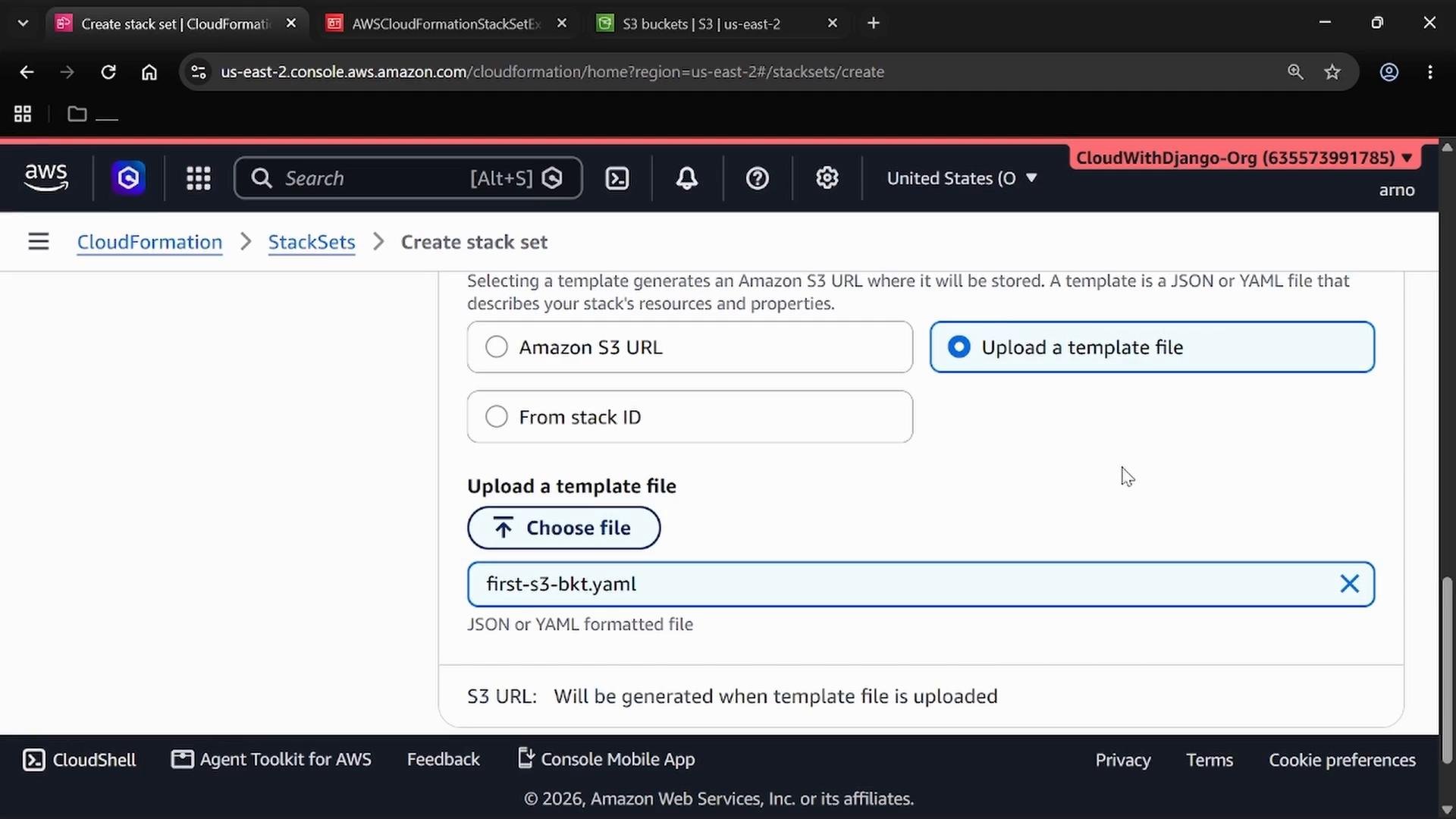1456x819 pixels.
Task: Open Agent Toolkit for AWS in footer
Action: (x=271, y=760)
